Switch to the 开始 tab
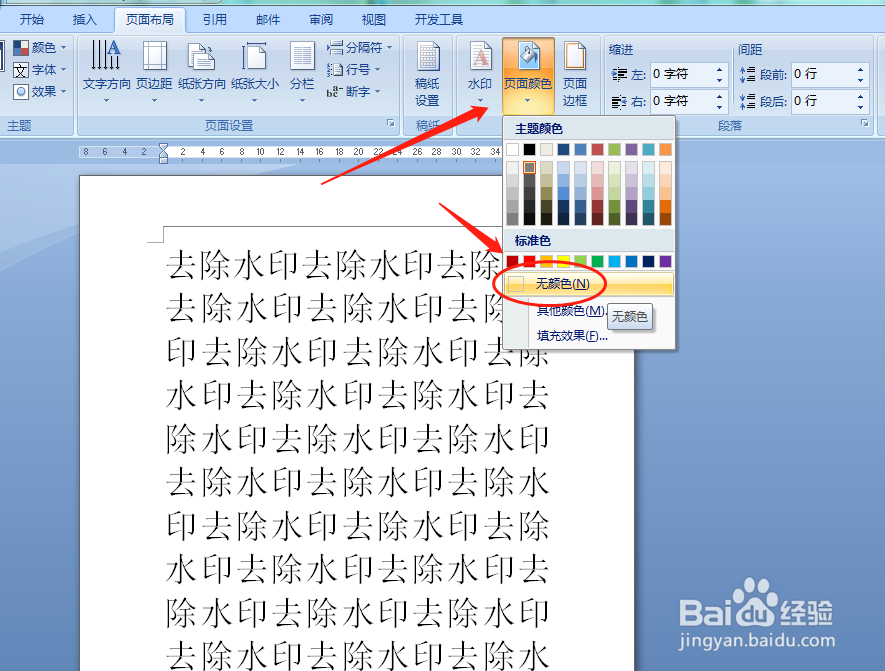 tap(32, 20)
